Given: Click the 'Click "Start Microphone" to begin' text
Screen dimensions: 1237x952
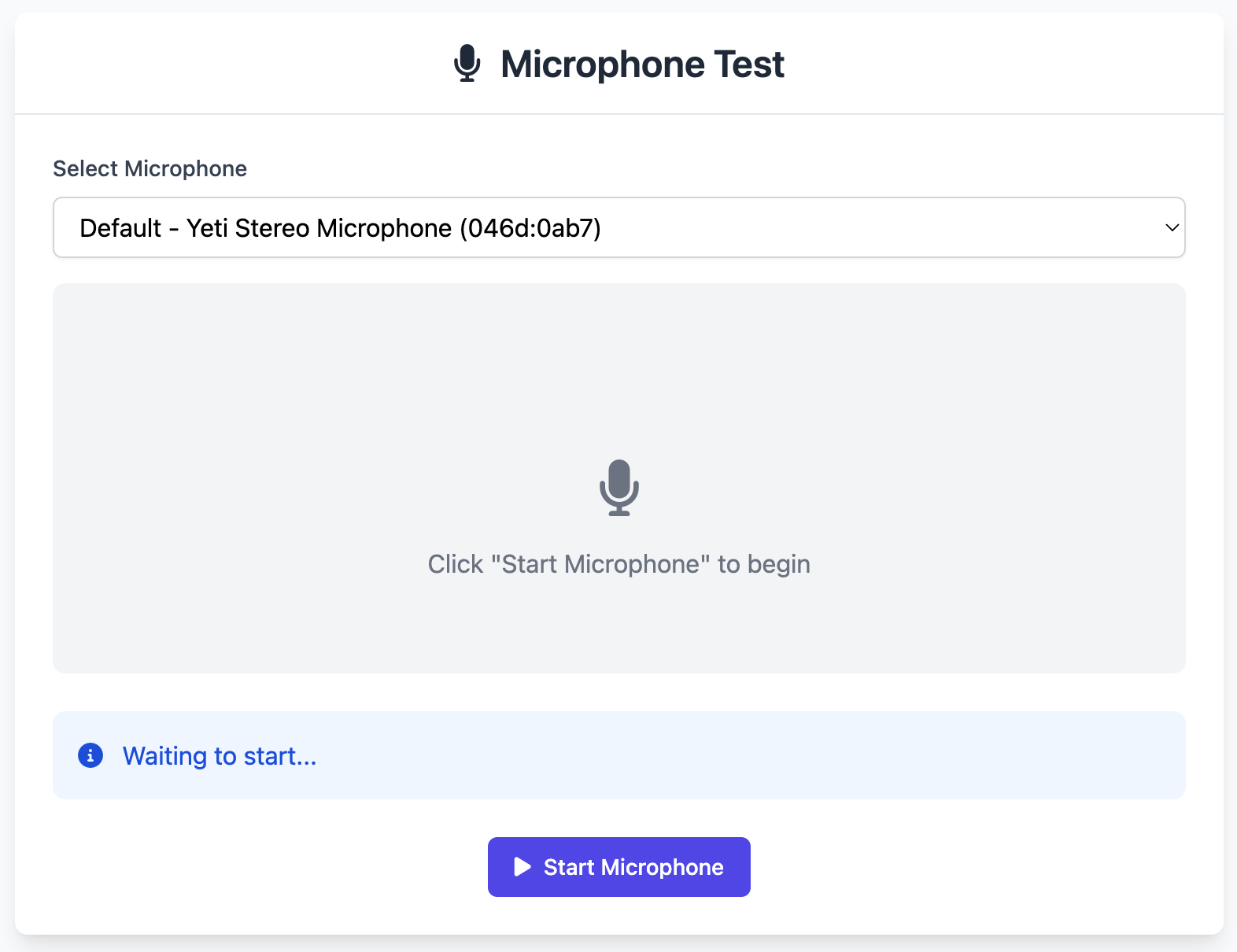Looking at the screenshot, I should 618,564.
